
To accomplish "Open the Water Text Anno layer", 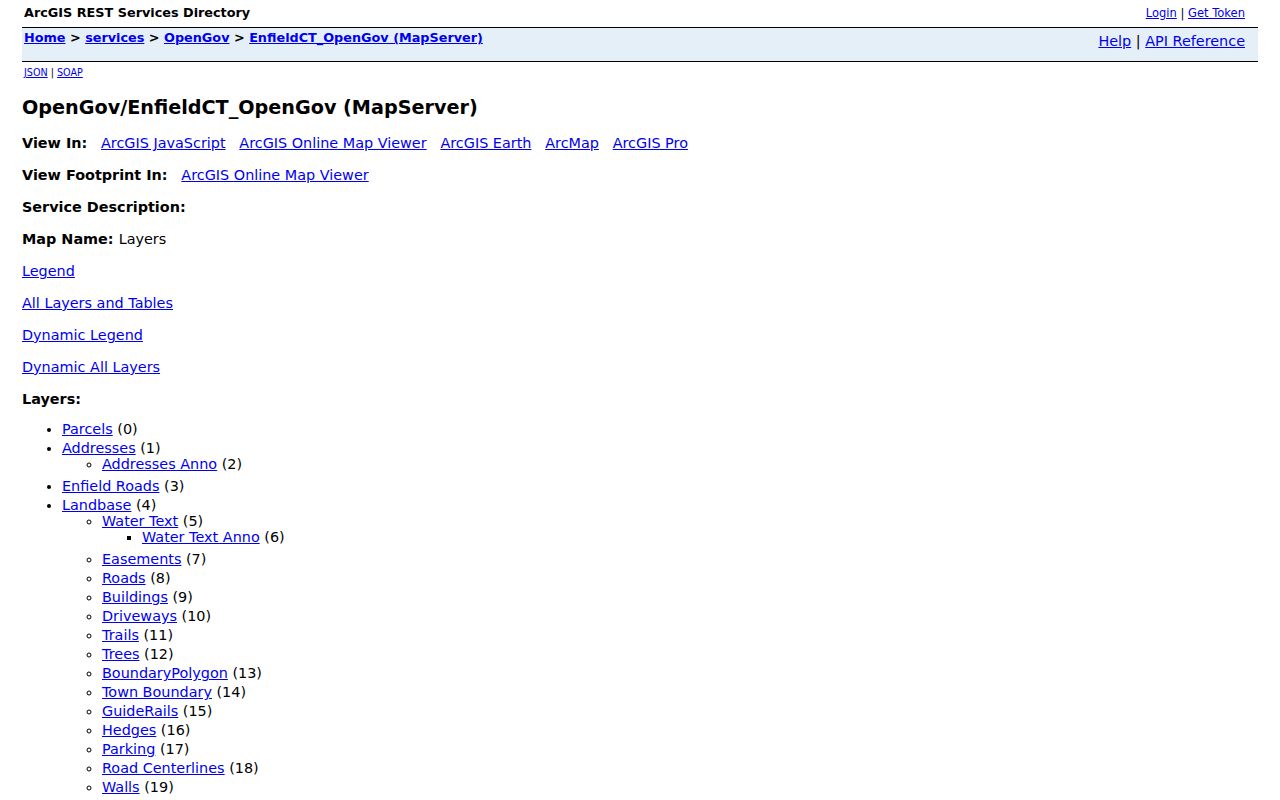I will coord(201,537).
